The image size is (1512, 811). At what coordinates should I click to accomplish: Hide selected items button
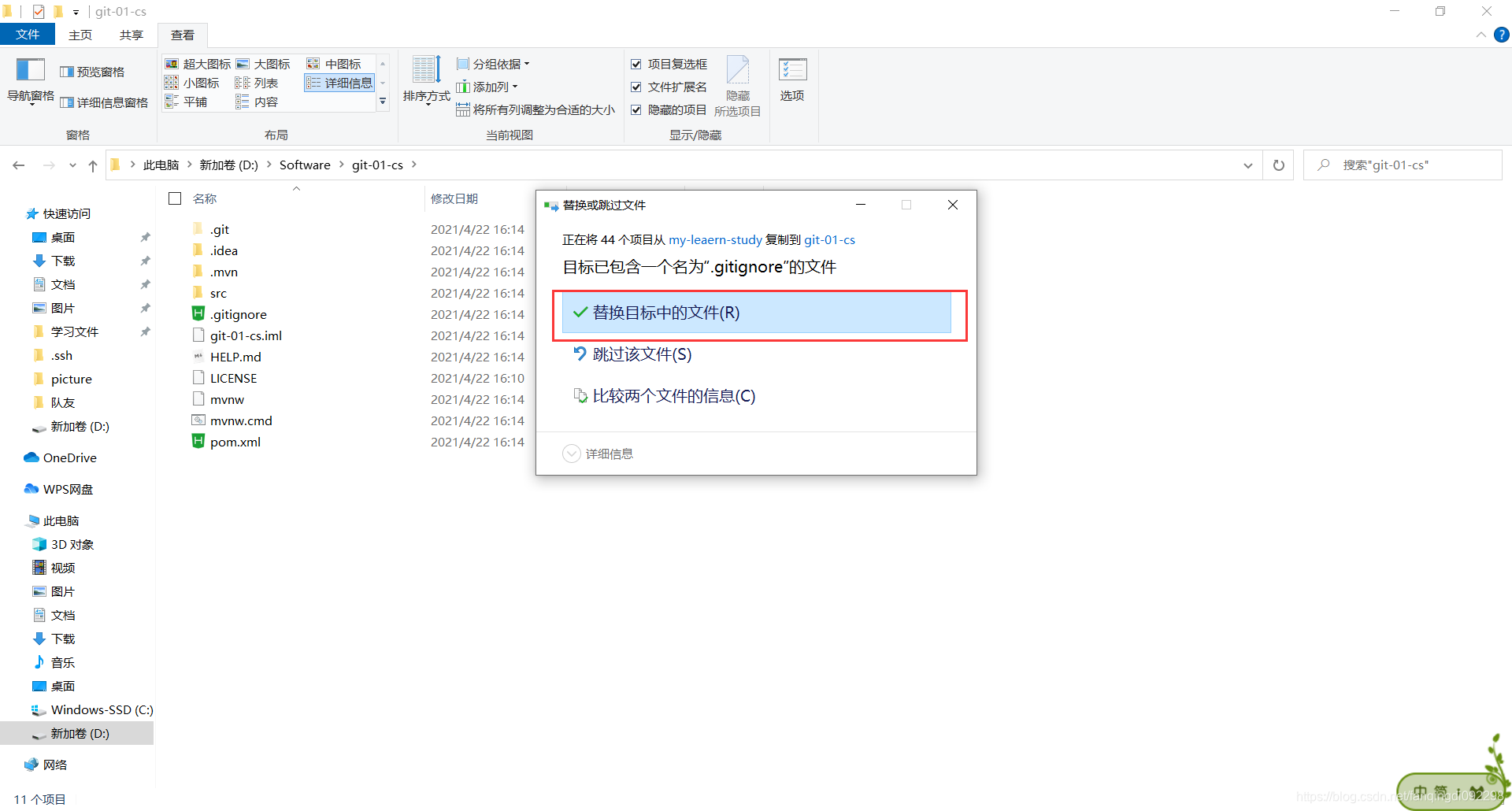(x=737, y=87)
